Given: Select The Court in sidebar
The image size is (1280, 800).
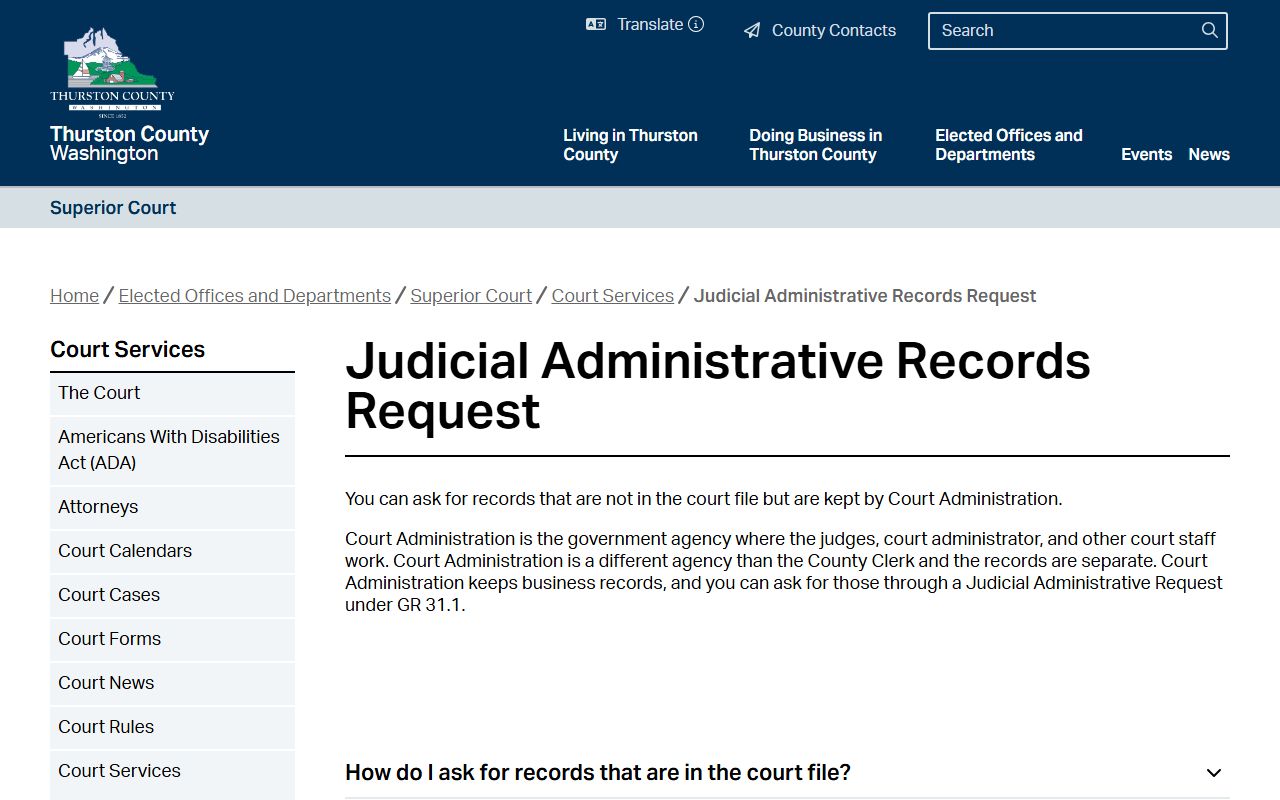Looking at the screenshot, I should click(172, 393).
